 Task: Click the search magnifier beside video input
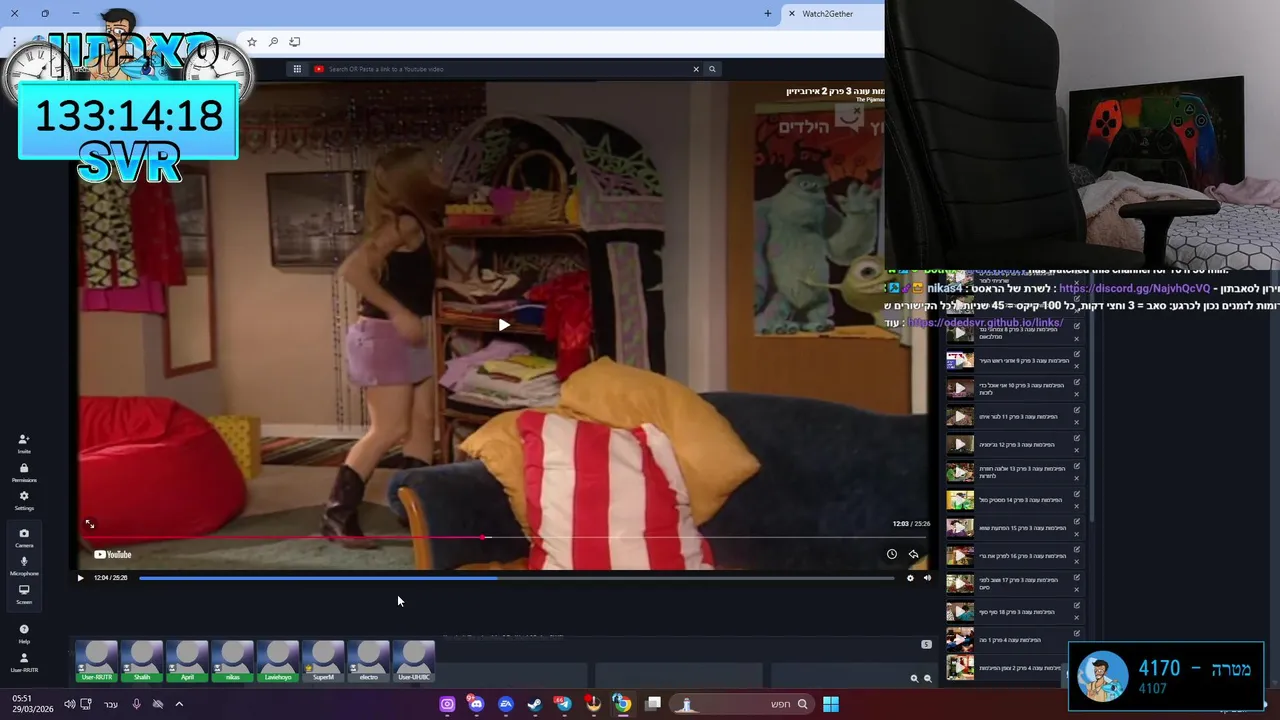pyautogui.click(x=712, y=69)
